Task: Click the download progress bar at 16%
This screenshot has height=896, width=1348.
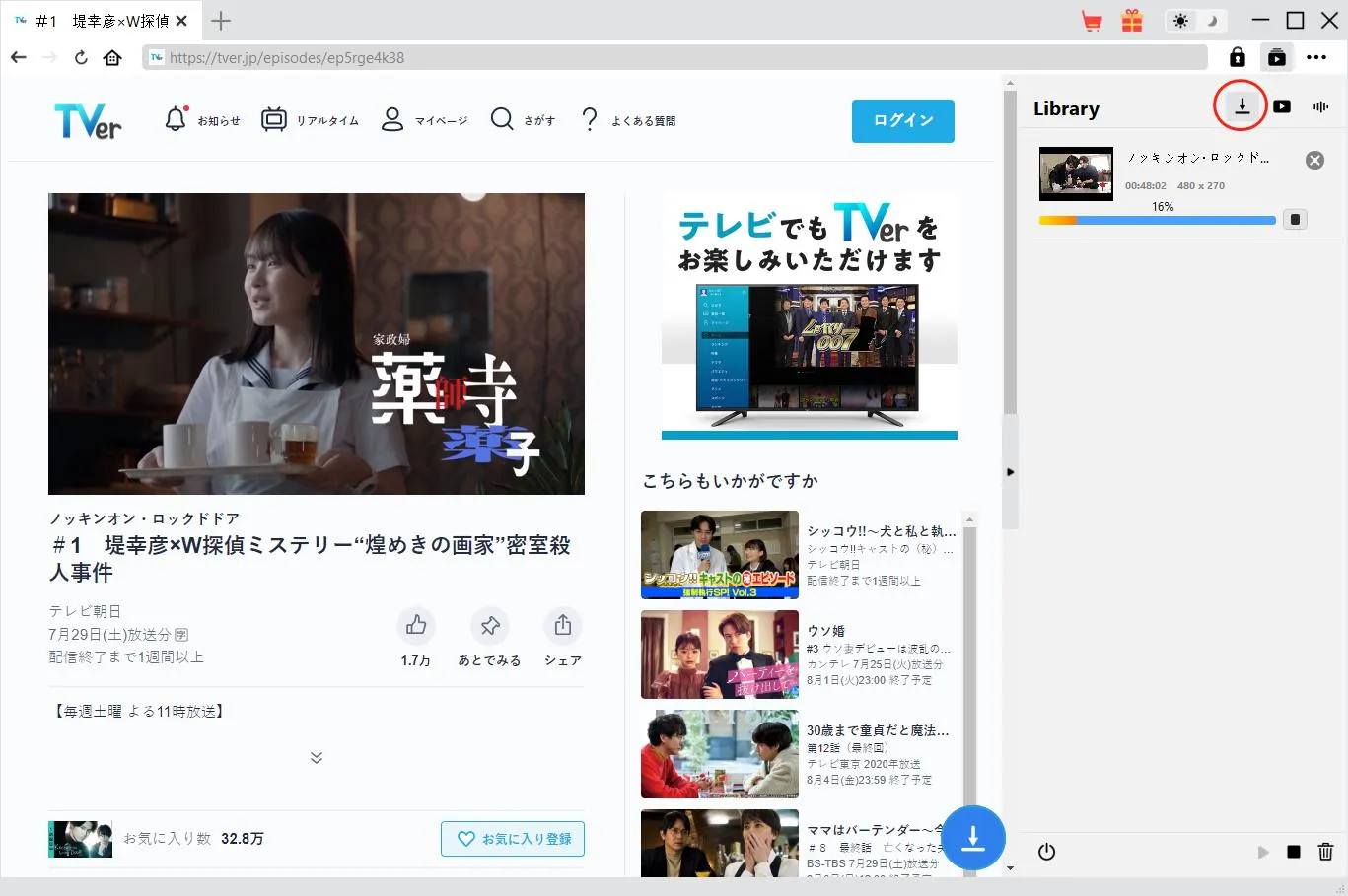Action: (1157, 221)
